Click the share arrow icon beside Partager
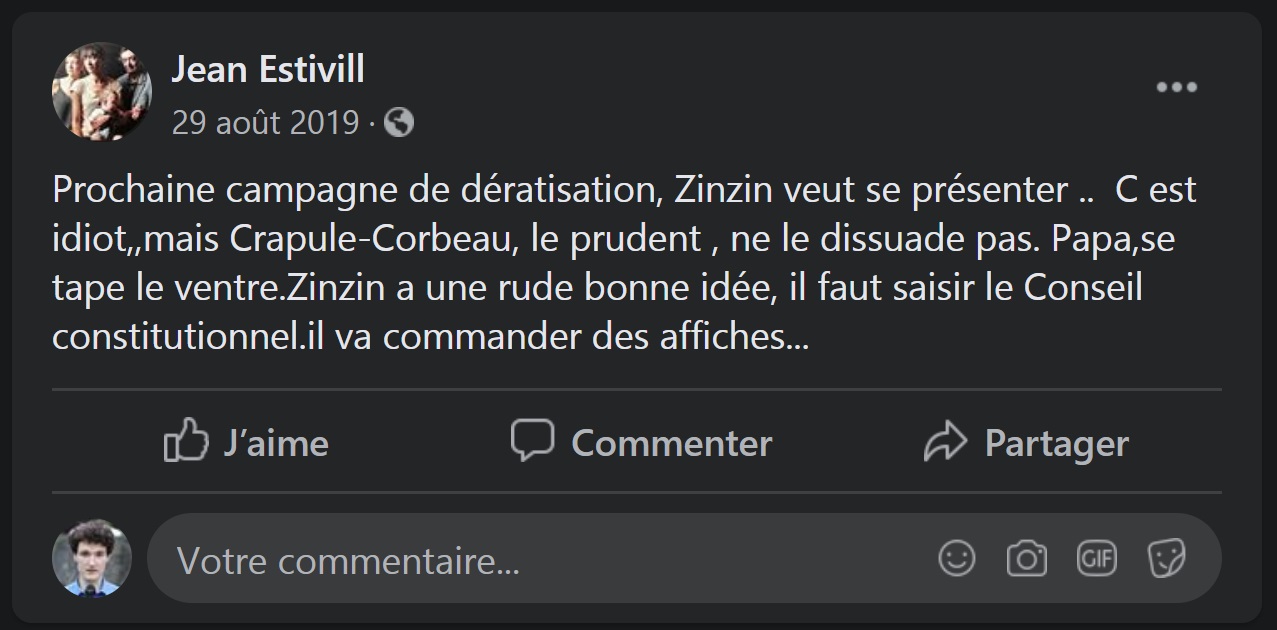The height and width of the screenshot is (630, 1277). click(946, 441)
